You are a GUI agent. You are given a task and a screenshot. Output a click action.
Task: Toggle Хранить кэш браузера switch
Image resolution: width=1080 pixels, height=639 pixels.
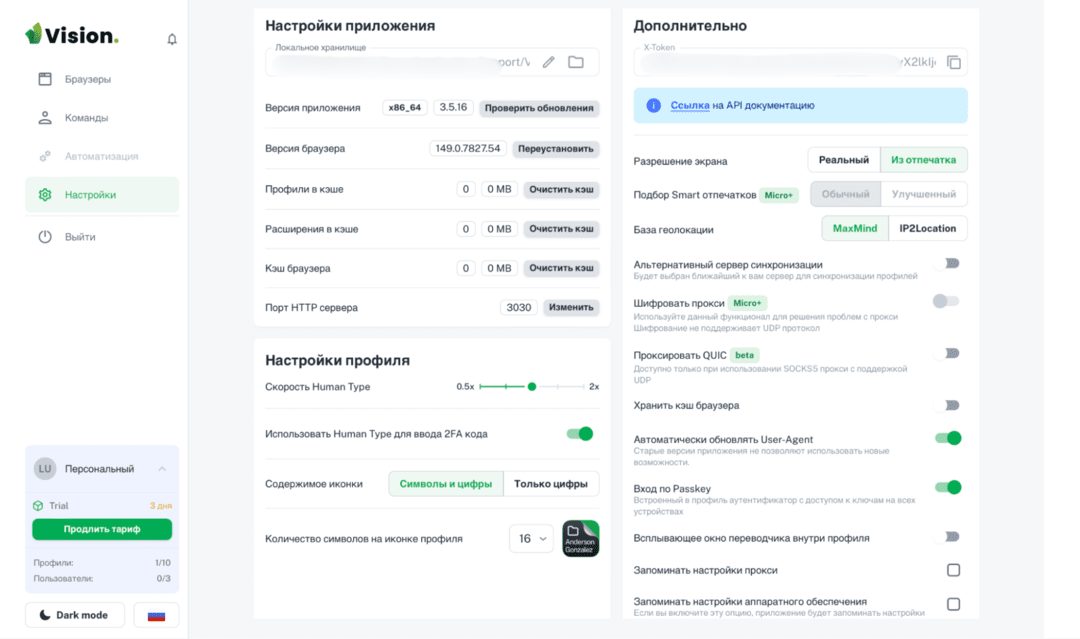[948, 405]
